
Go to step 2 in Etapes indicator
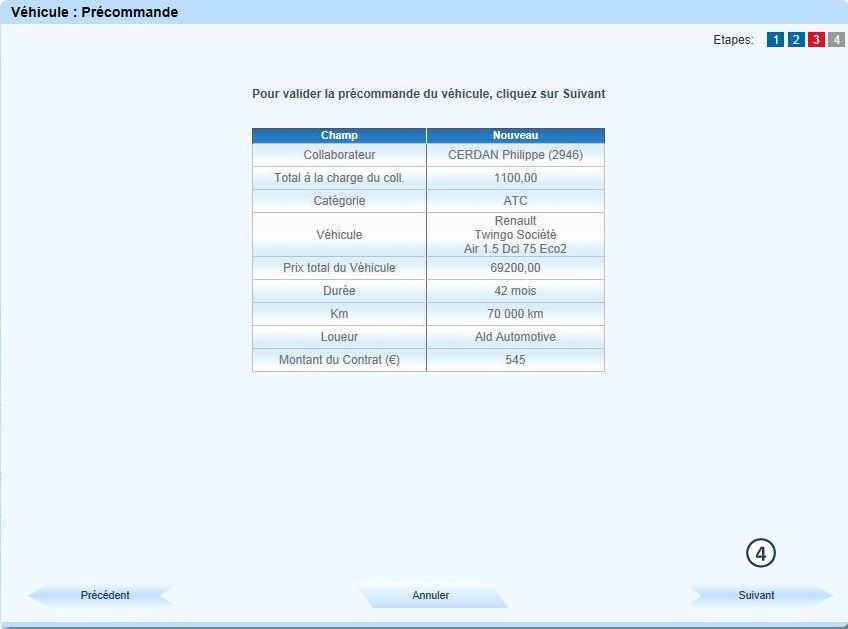click(796, 40)
